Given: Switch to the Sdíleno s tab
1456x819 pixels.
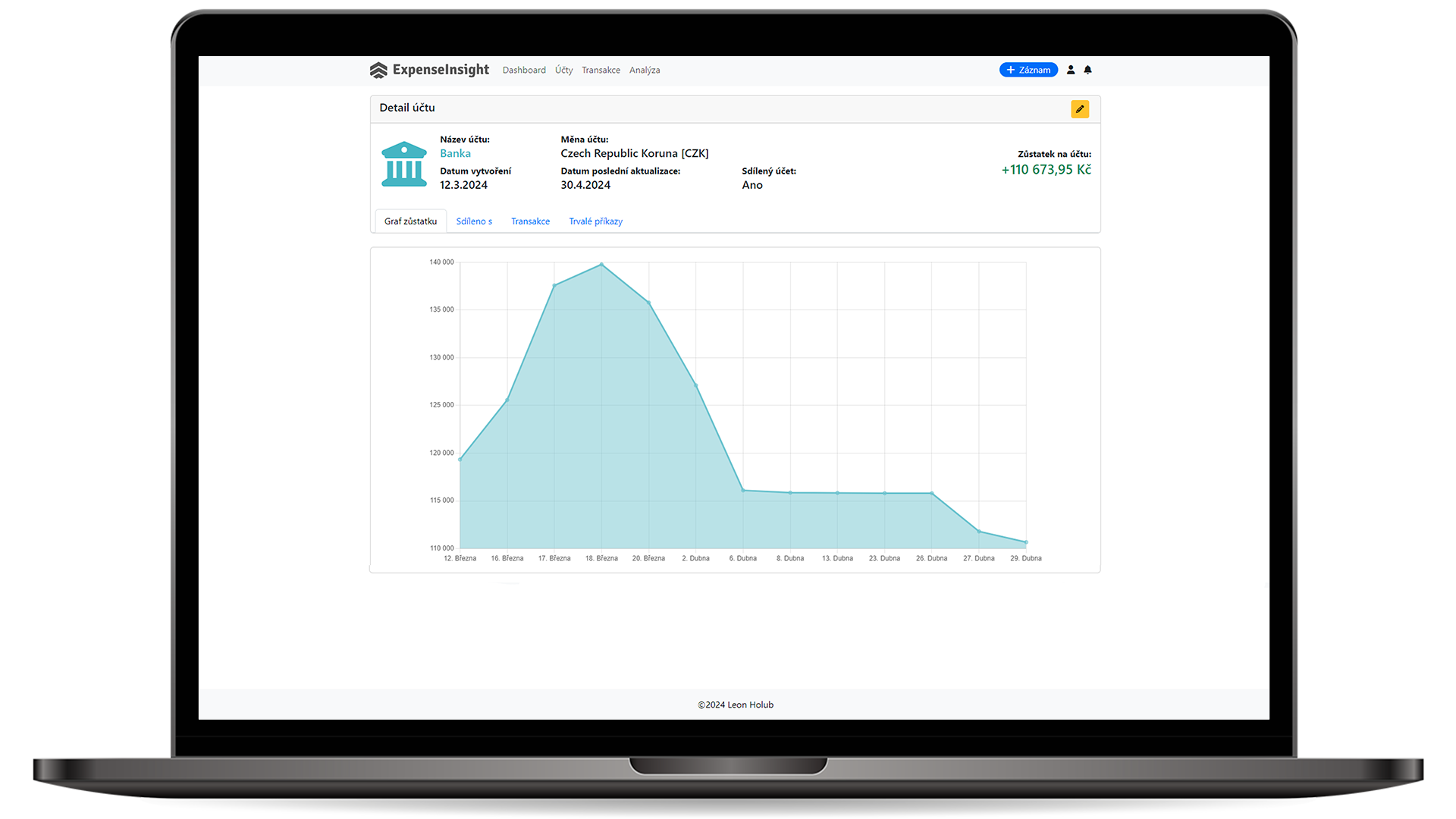Looking at the screenshot, I should point(474,221).
